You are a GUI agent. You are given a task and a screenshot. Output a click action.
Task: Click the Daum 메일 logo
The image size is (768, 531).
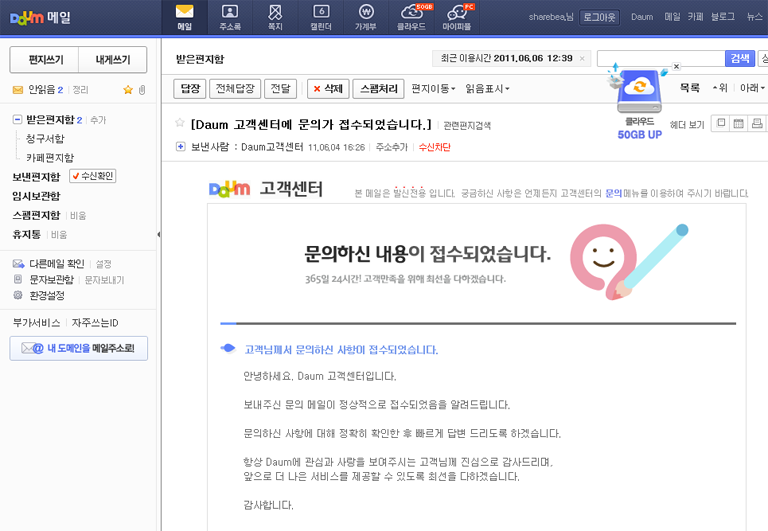pos(40,18)
